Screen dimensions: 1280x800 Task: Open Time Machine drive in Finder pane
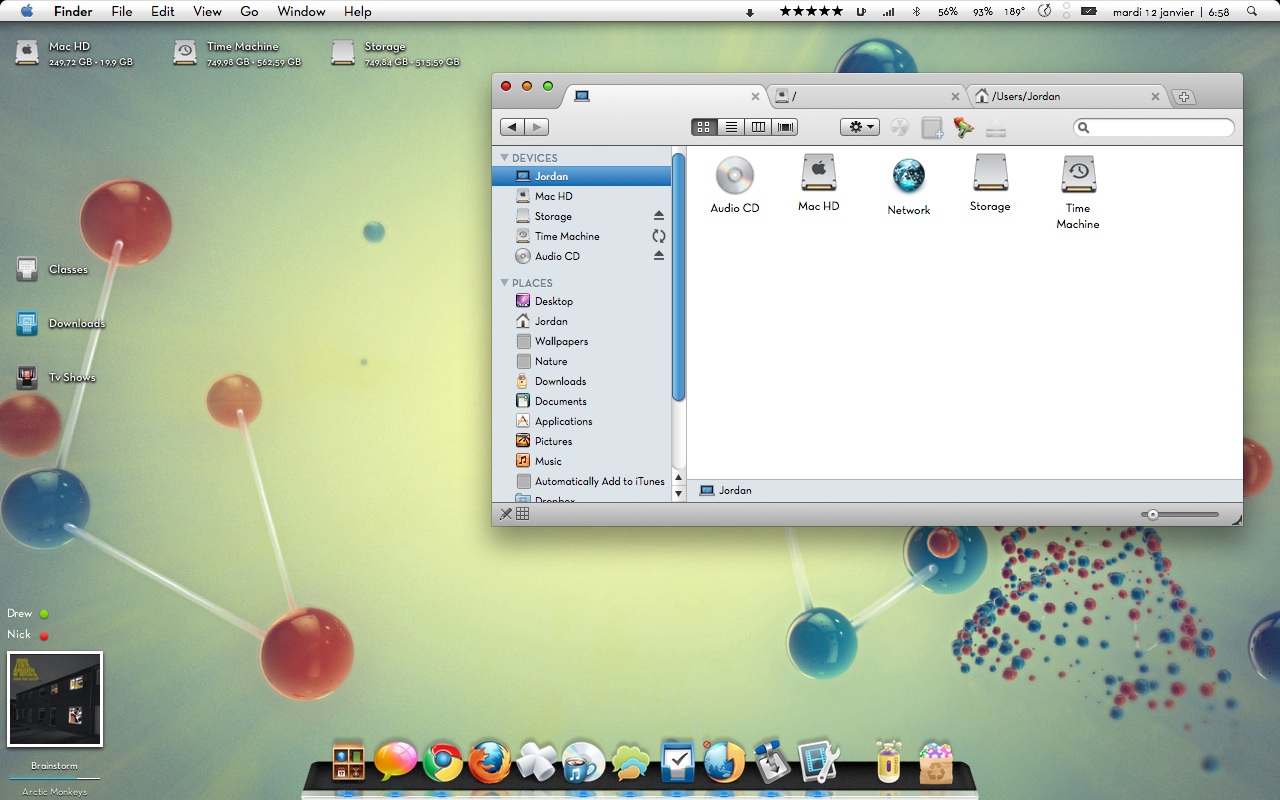click(x=1078, y=175)
